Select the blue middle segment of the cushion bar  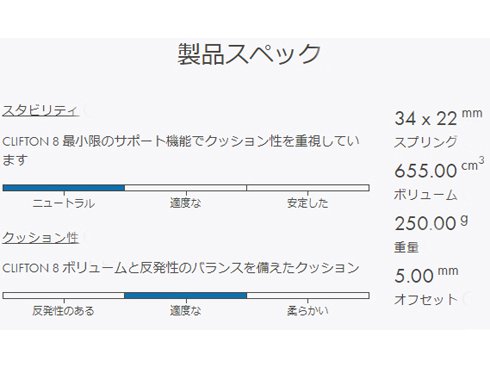point(185,295)
